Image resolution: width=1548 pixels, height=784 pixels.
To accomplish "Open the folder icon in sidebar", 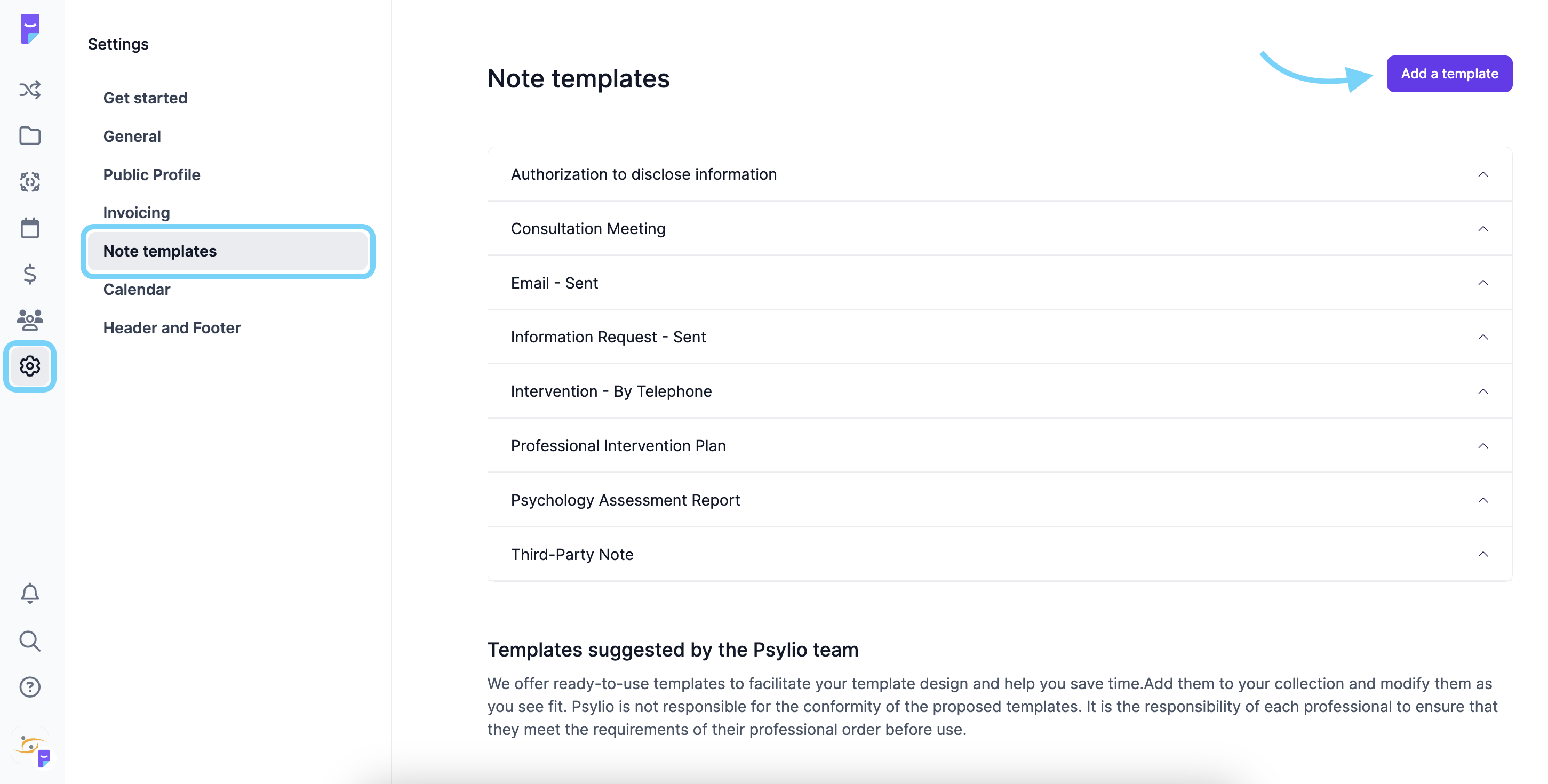I will (x=30, y=136).
